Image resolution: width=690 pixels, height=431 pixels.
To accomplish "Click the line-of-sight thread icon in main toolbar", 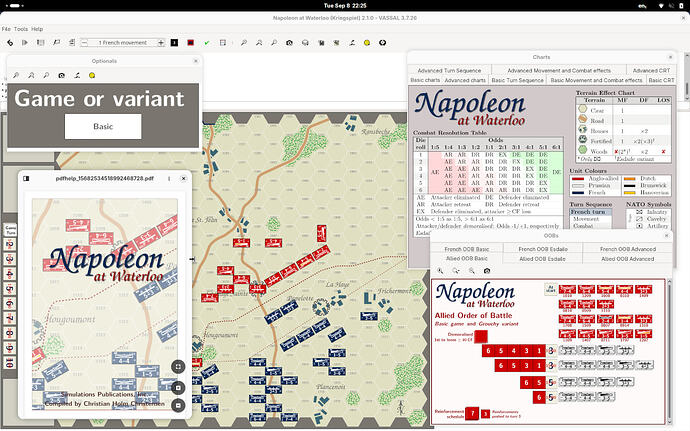I will [352, 43].
